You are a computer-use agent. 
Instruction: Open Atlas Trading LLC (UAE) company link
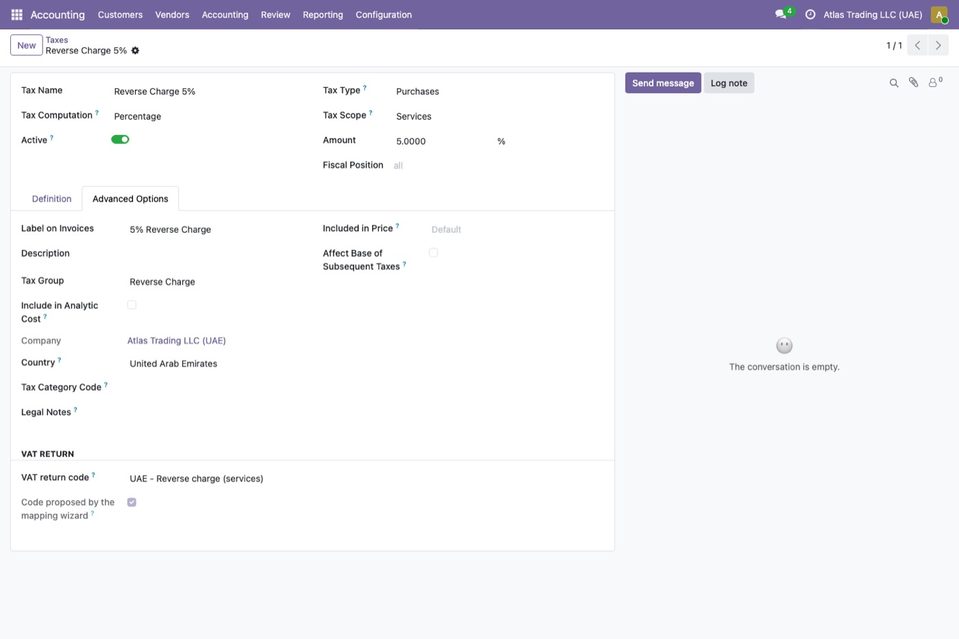176,341
